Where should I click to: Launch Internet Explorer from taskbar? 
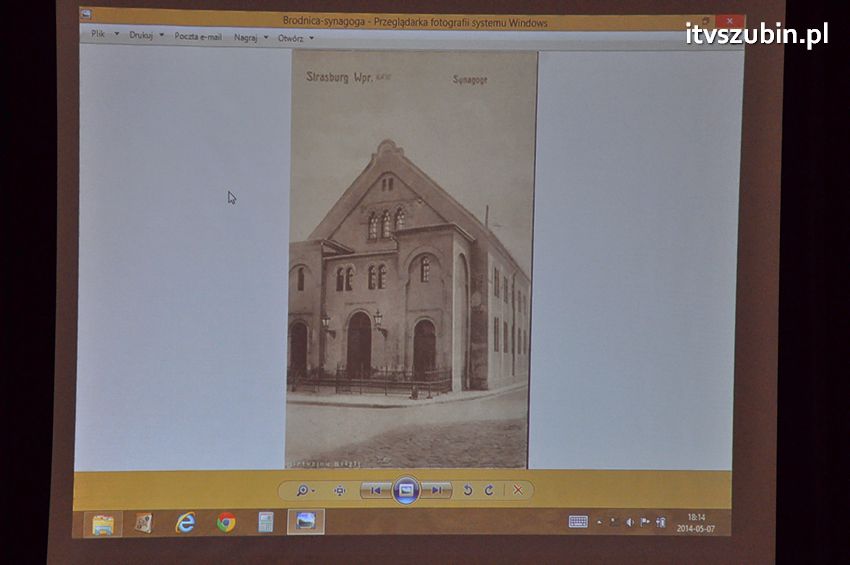pyautogui.click(x=186, y=522)
